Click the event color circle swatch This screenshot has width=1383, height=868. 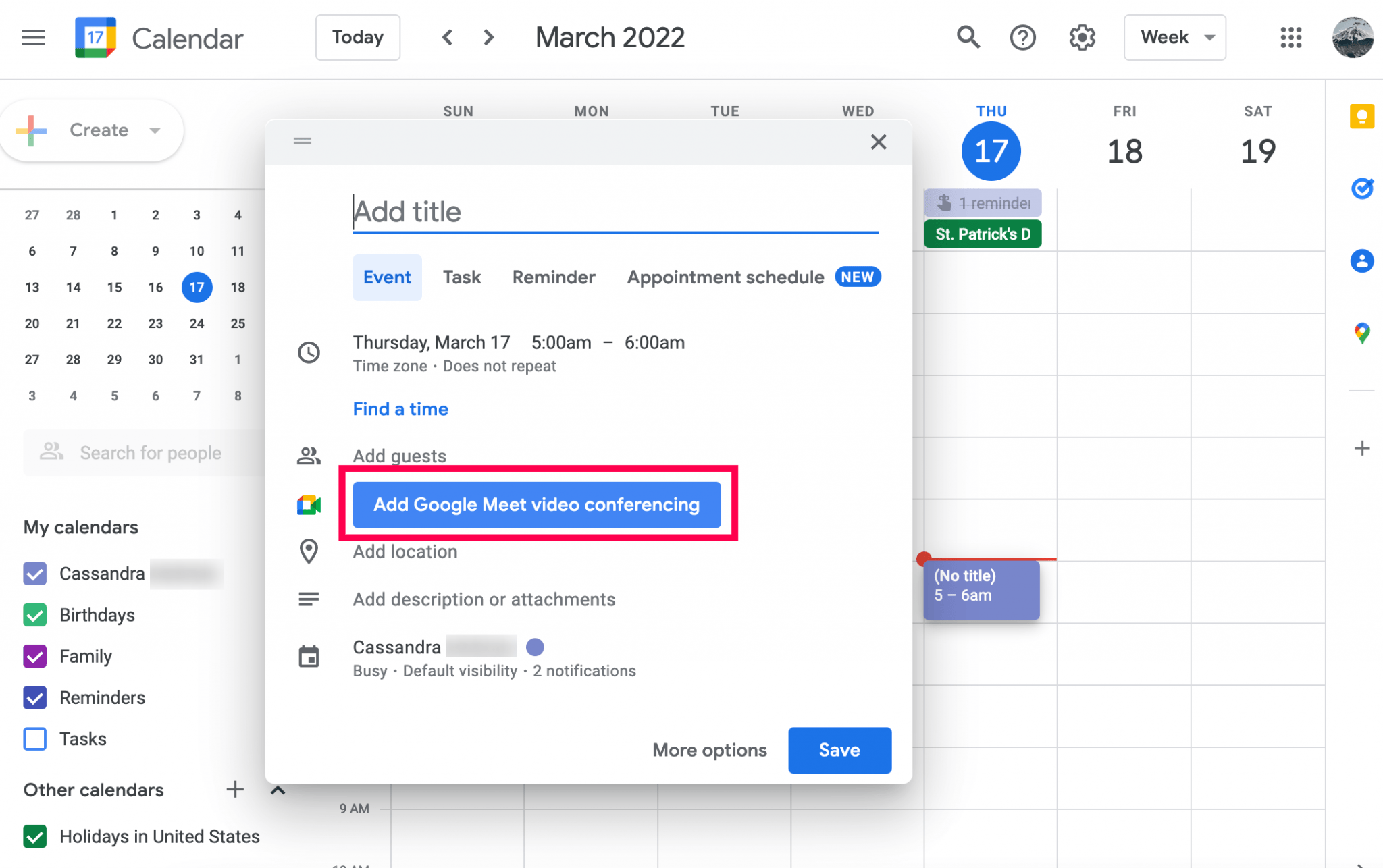(x=535, y=647)
